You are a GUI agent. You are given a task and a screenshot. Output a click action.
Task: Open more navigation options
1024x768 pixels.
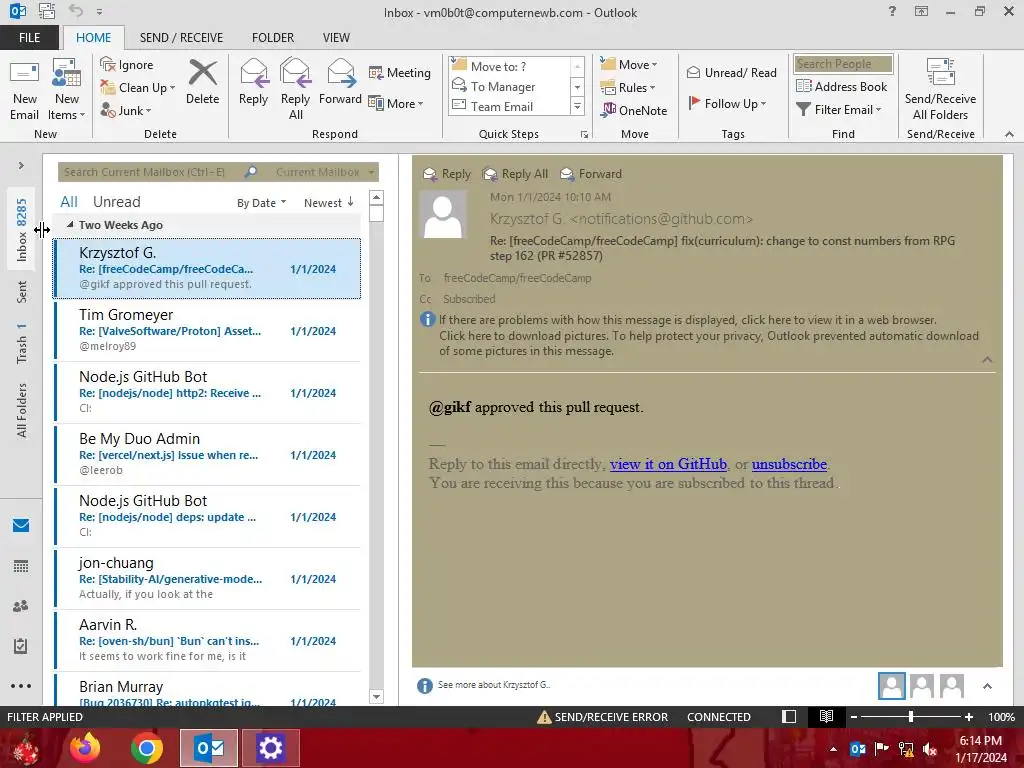tap(21, 686)
